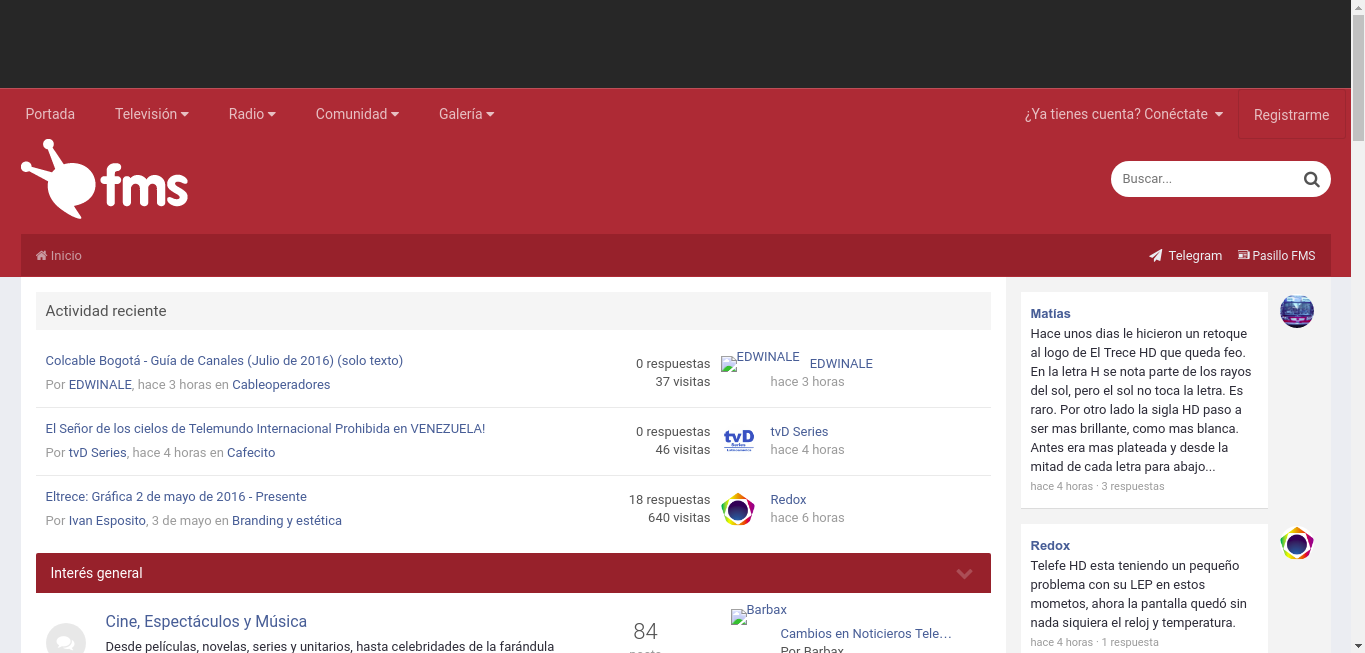The height and width of the screenshot is (653, 1365).
Task: Click the search magnifier icon
Action: tap(1311, 179)
